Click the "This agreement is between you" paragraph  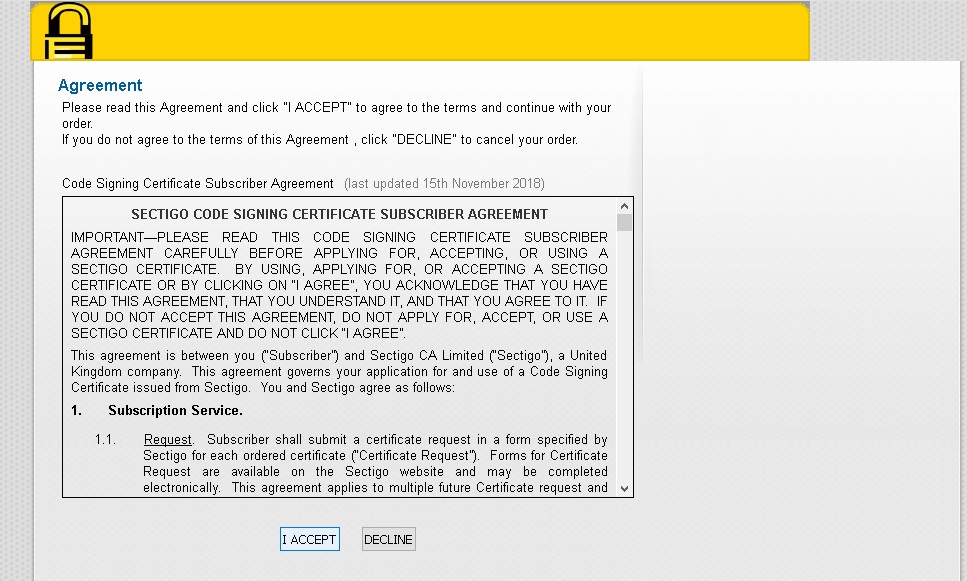[x=339, y=372]
